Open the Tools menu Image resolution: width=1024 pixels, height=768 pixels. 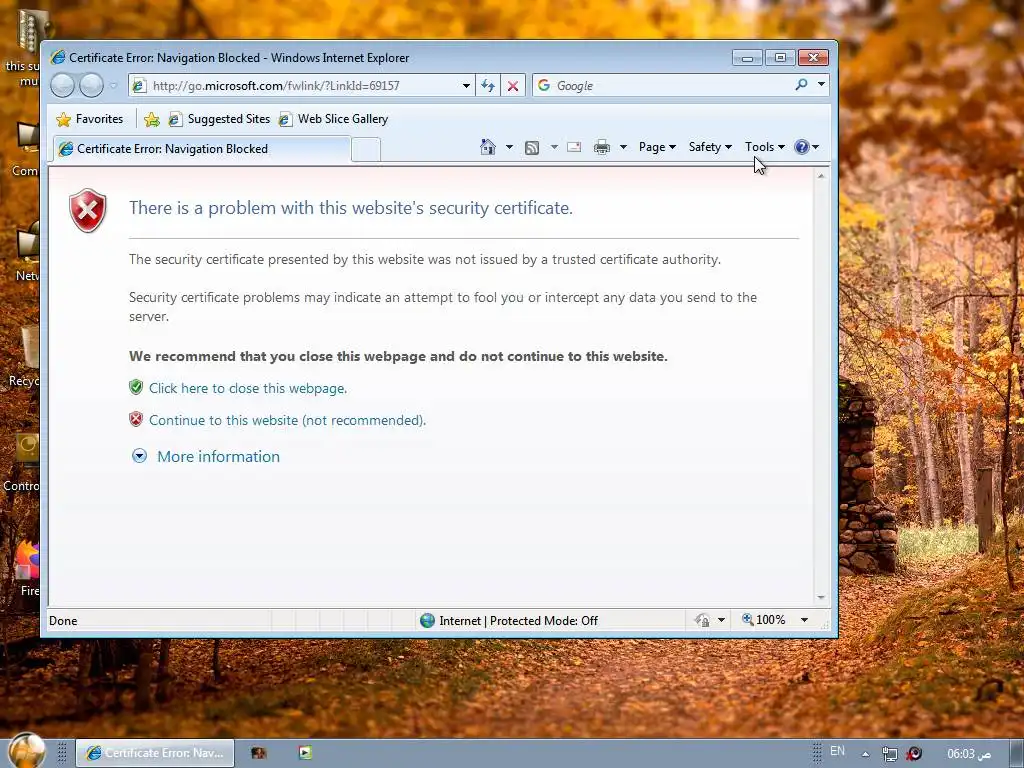[x=765, y=147]
